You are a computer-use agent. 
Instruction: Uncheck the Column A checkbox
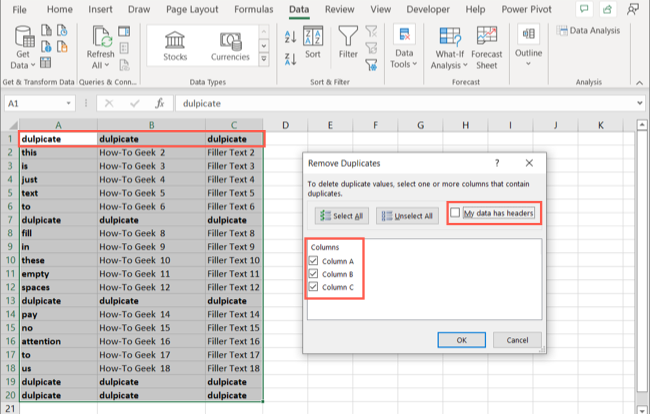coord(315,260)
